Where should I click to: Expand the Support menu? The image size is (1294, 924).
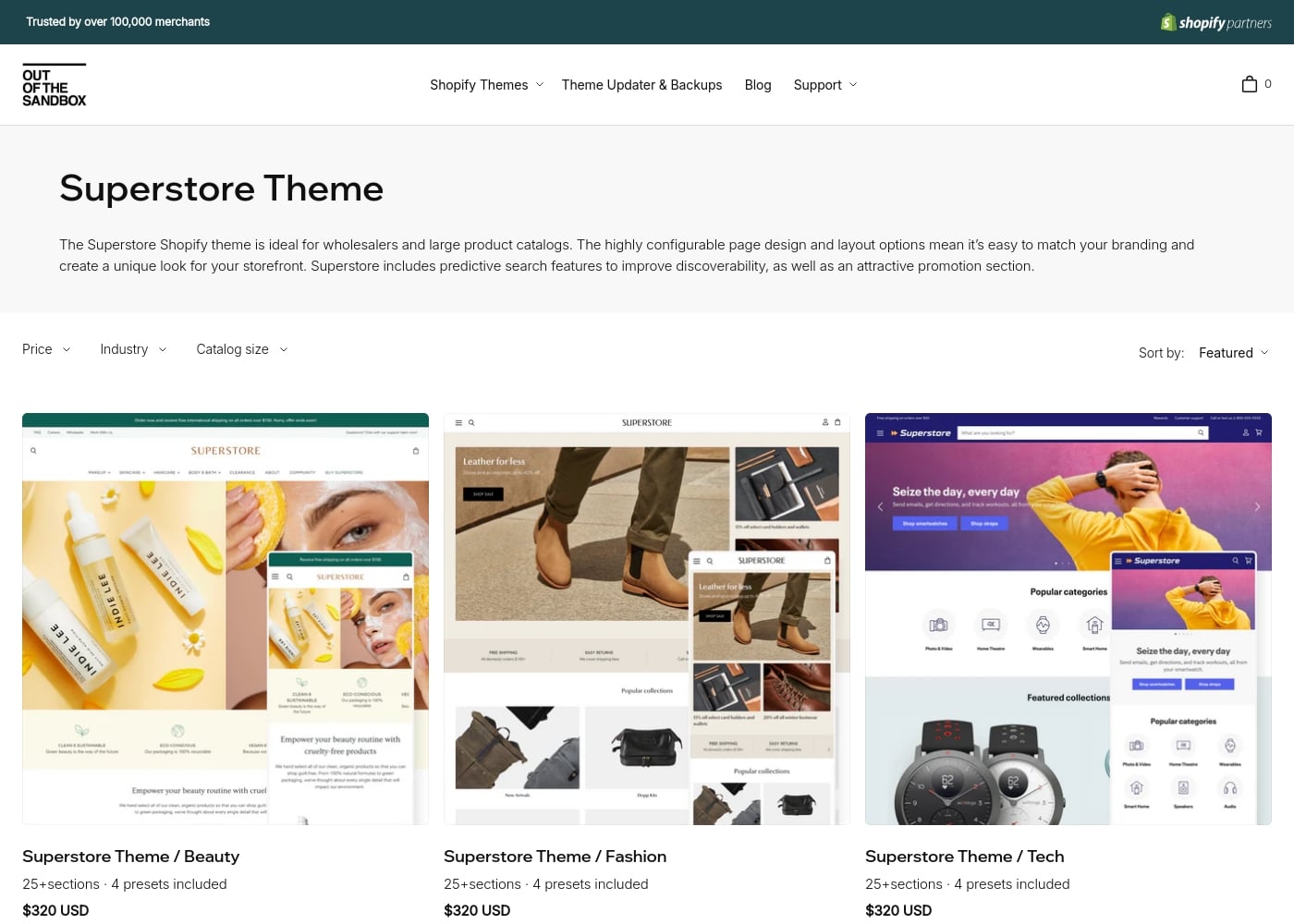824,84
